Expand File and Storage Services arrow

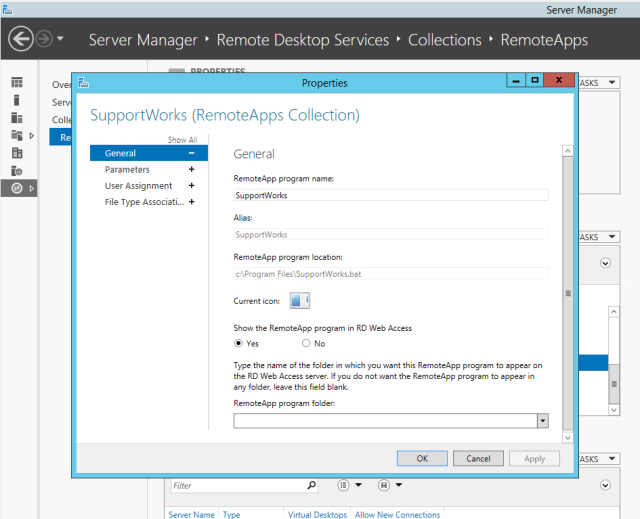[x=31, y=135]
